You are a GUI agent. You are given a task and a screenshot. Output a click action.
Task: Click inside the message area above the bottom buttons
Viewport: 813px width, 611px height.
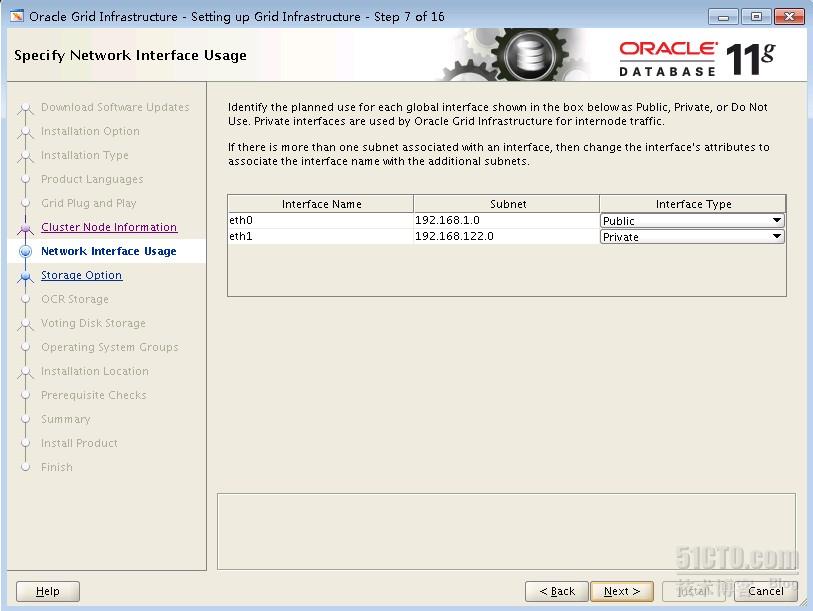pyautogui.click(x=506, y=532)
